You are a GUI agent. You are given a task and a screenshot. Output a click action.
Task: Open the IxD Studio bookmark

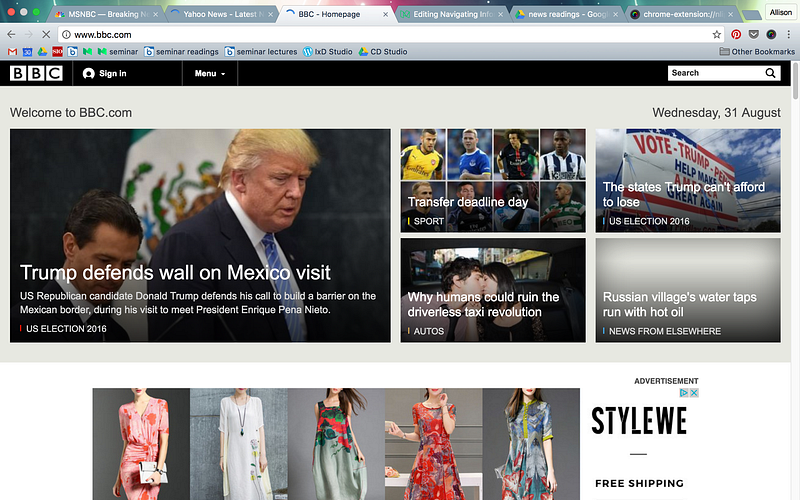click(x=328, y=52)
